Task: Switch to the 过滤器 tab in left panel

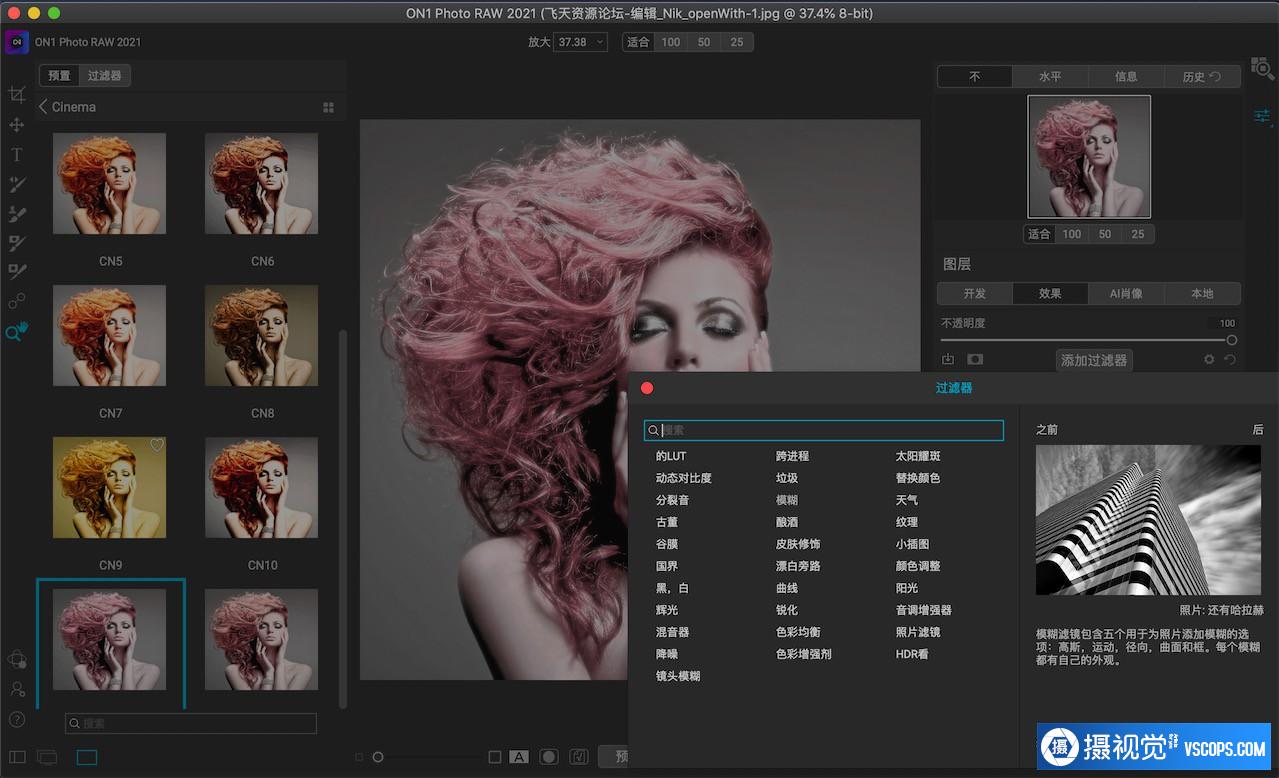Action: click(x=104, y=76)
